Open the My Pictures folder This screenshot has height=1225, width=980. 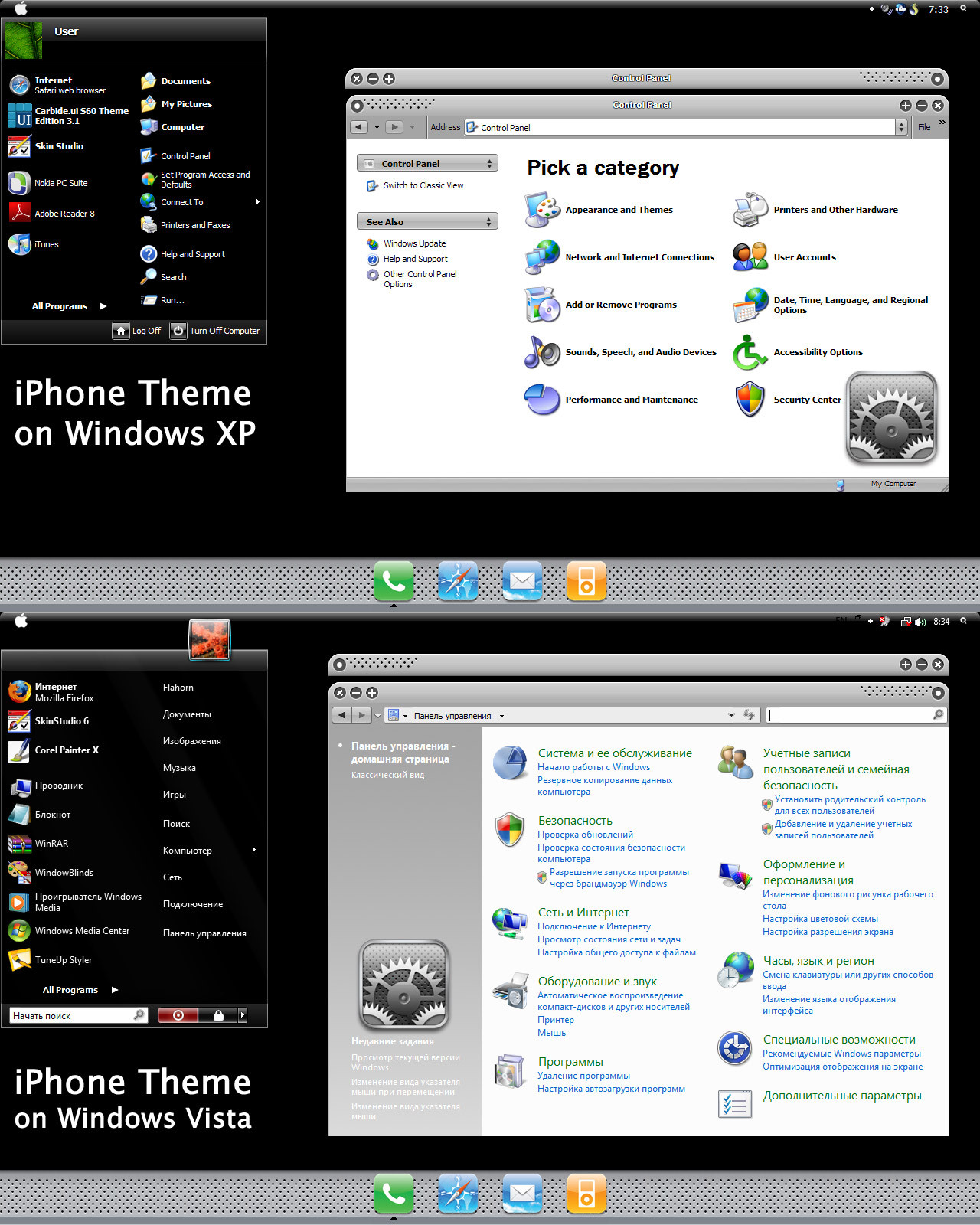click(176, 104)
